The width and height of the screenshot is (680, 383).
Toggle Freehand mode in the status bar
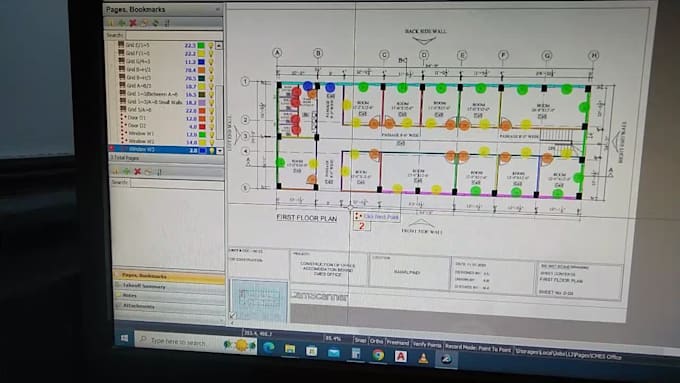(x=398, y=343)
